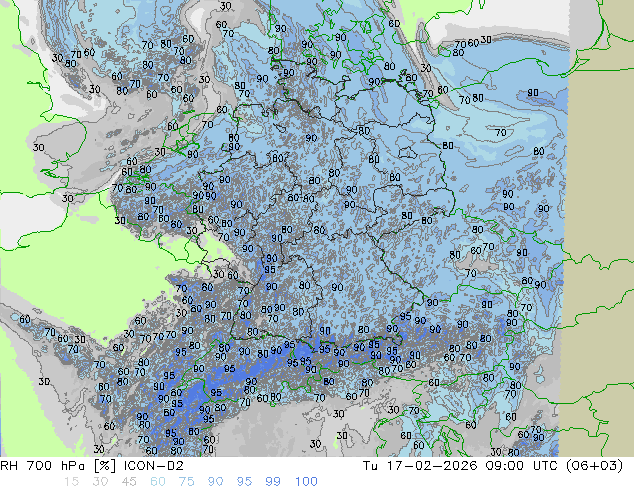Click the date 'Tu 17-02-2026' text

click(x=420, y=466)
